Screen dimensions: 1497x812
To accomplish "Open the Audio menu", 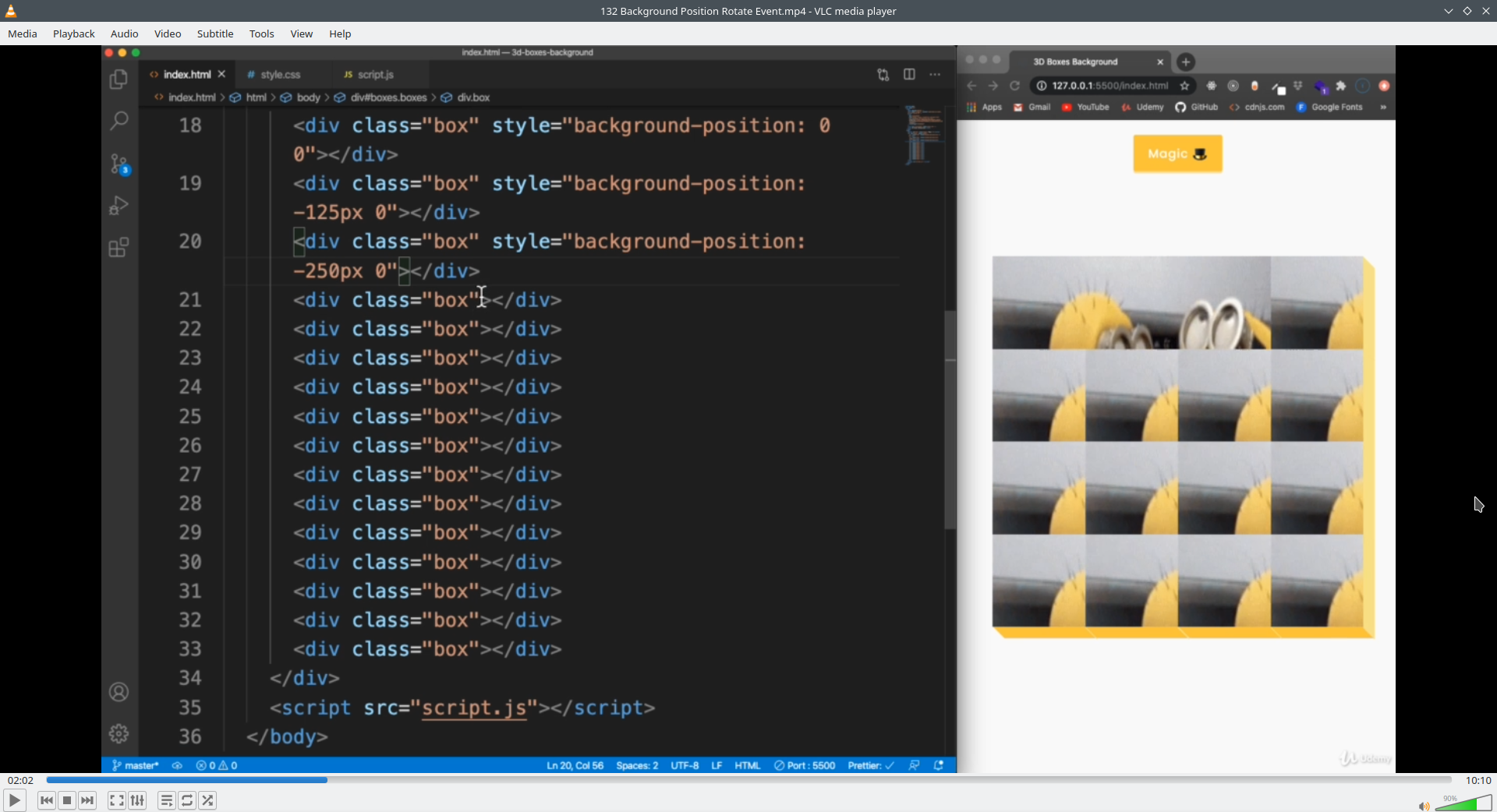I will pyautogui.click(x=125, y=34).
